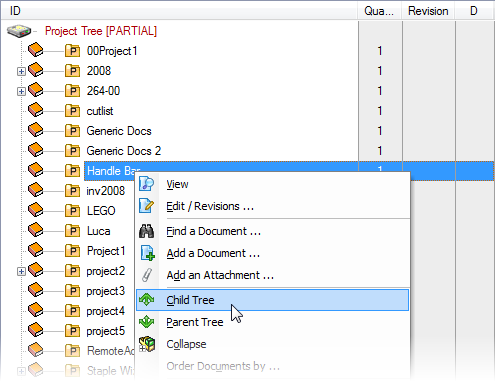Click the orange book icon beside Luca

tap(35, 230)
